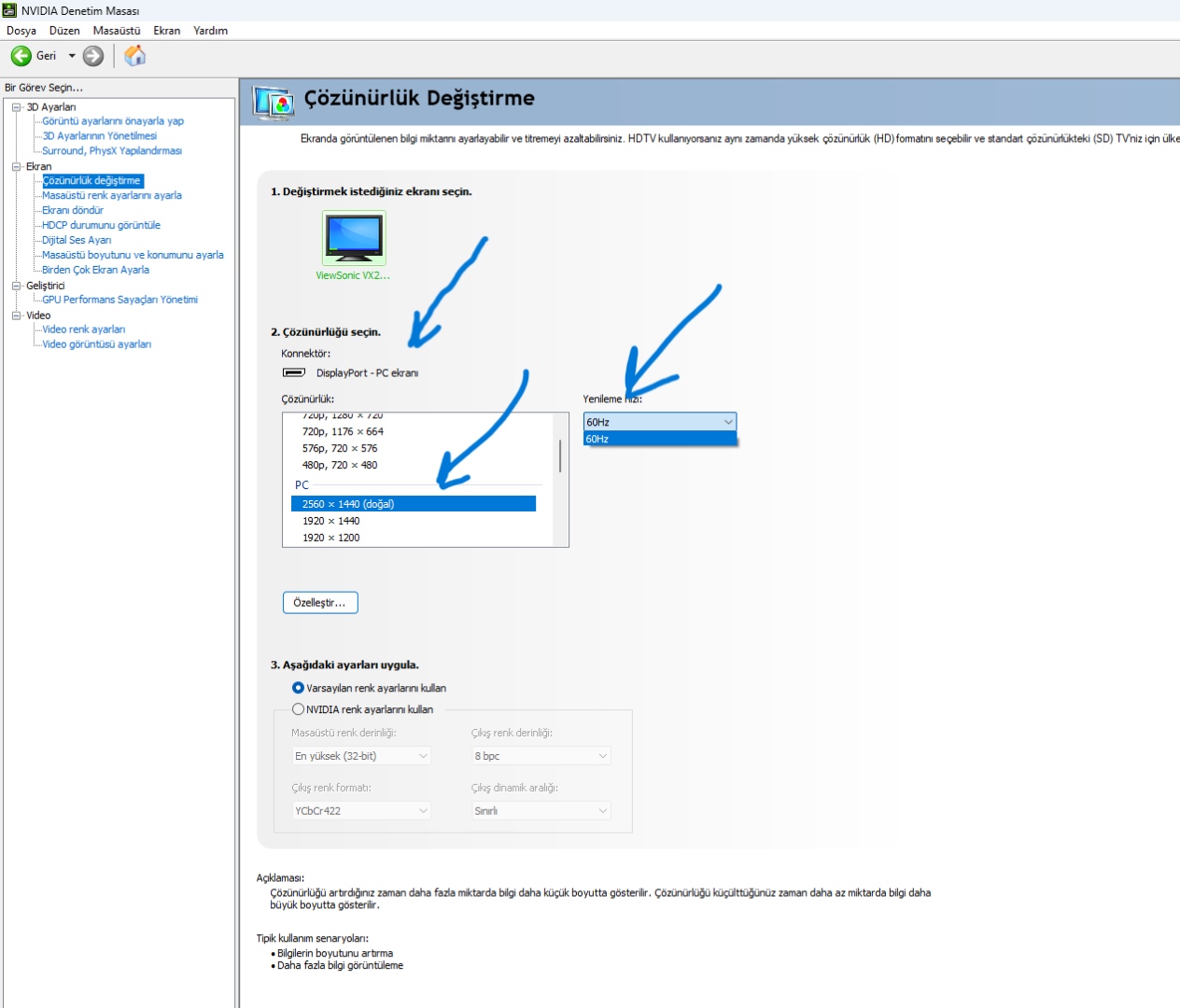
Task: Open Ekranı döndür page
Action: click(73, 211)
